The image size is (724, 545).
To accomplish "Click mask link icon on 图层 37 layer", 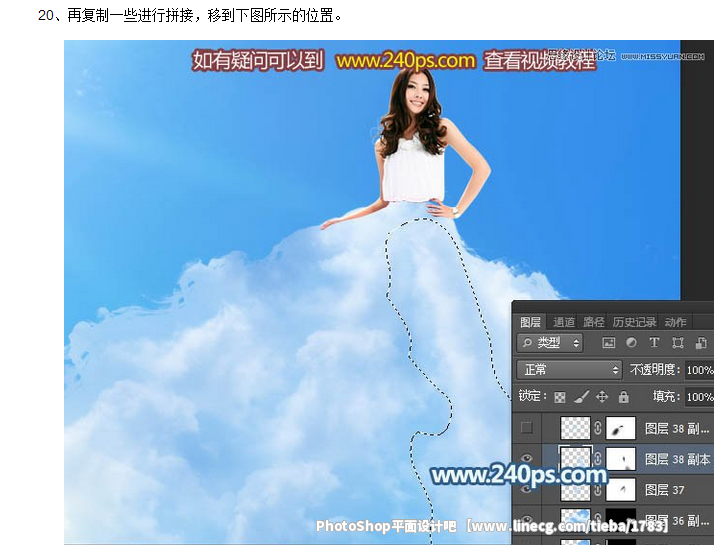I will click(597, 490).
